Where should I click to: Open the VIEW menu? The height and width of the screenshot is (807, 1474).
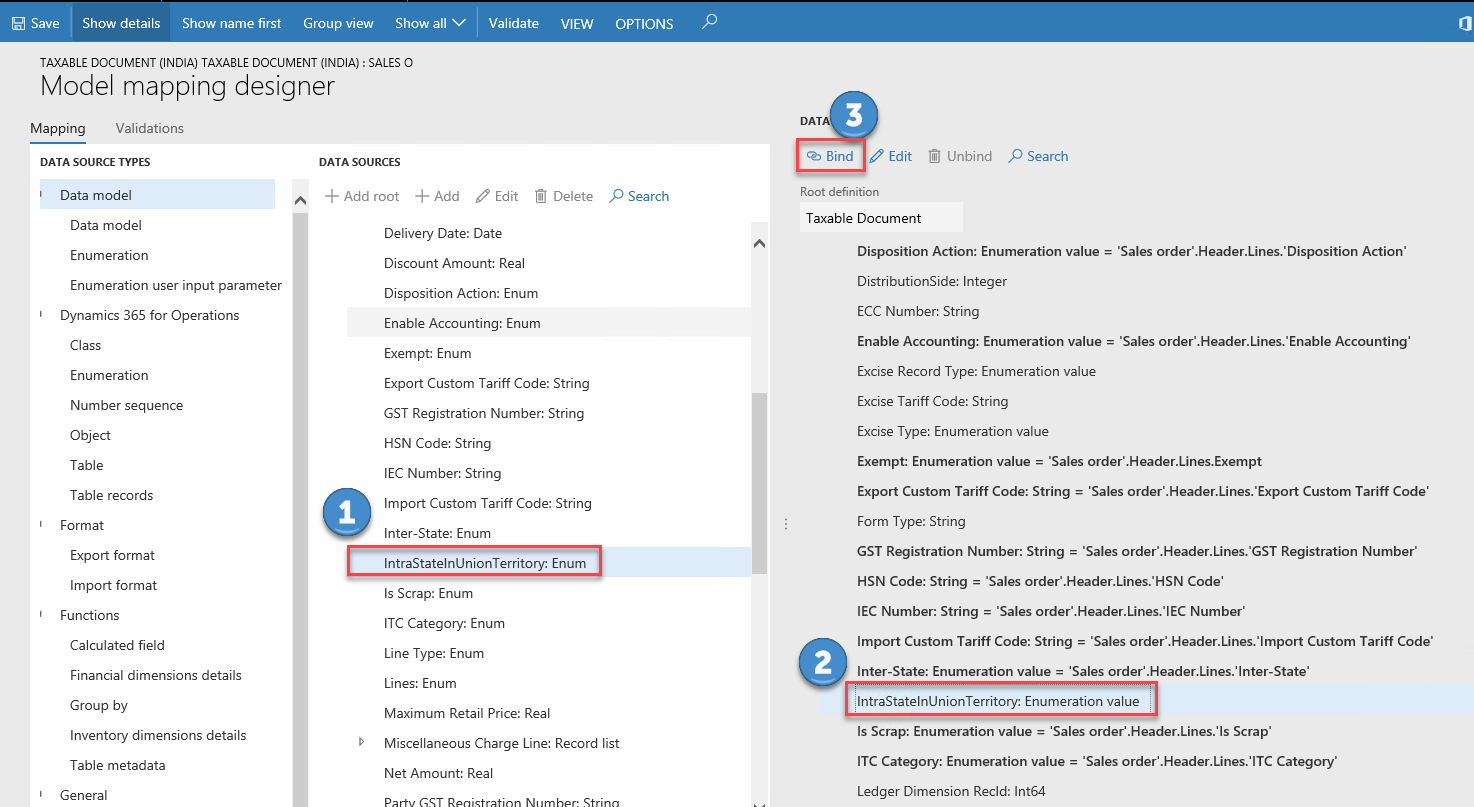(x=577, y=23)
